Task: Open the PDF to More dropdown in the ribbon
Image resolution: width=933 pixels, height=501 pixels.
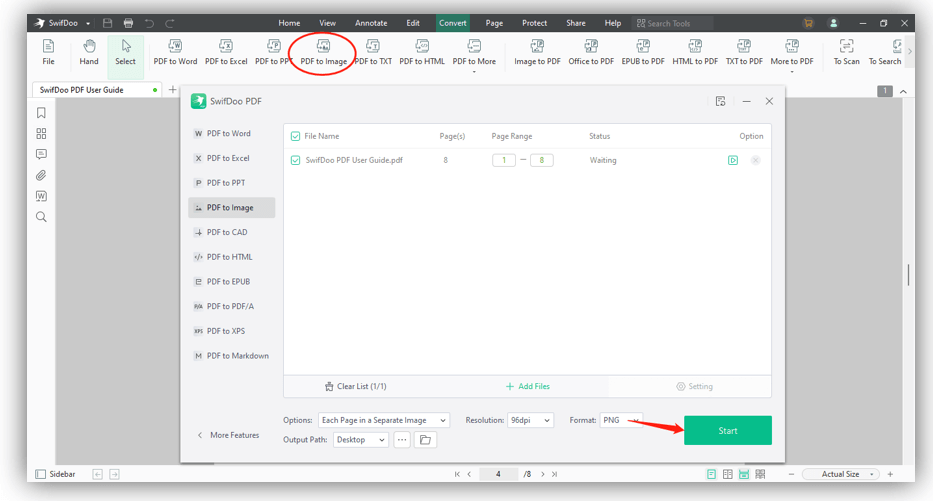Action: tap(474, 54)
